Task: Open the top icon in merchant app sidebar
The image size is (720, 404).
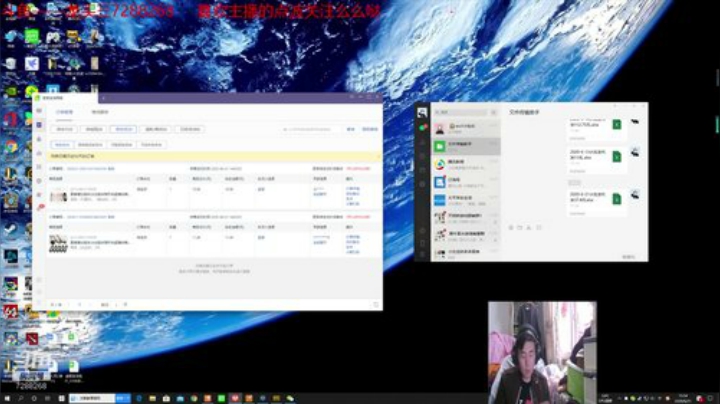Action: [39, 111]
